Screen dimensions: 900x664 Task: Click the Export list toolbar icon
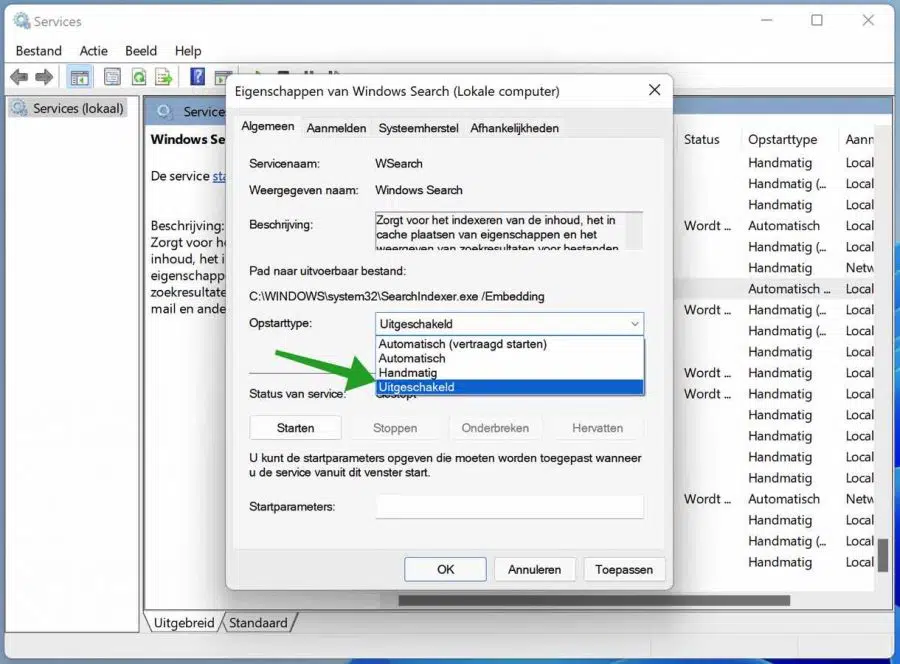click(x=164, y=76)
